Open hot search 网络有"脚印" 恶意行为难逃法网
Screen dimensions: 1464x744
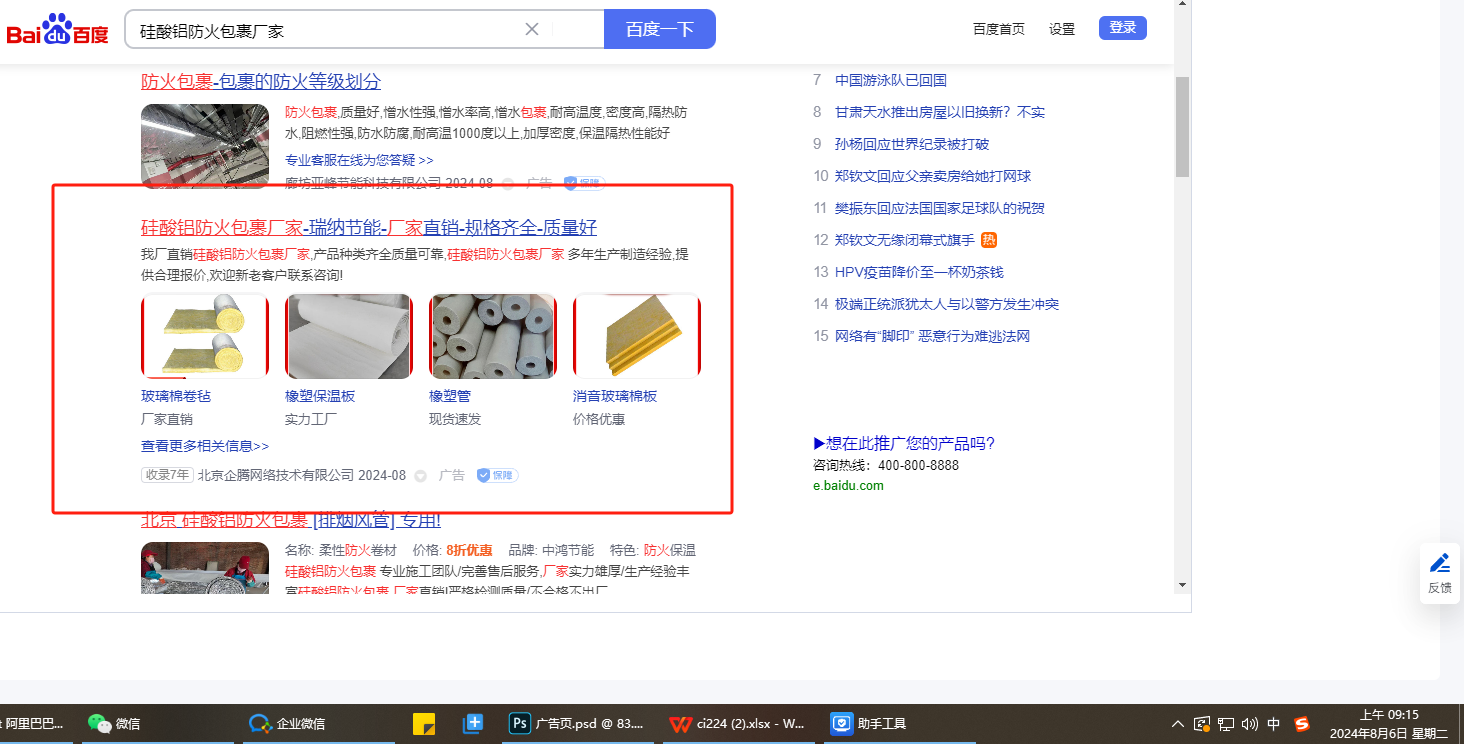point(932,336)
